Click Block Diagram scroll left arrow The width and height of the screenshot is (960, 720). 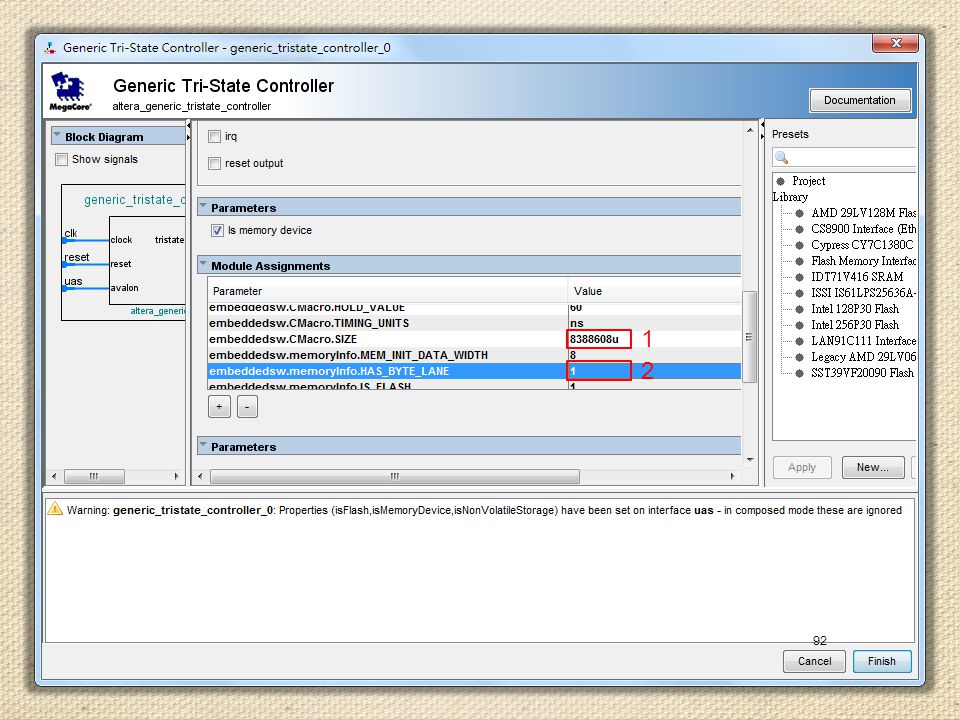[x=54, y=476]
